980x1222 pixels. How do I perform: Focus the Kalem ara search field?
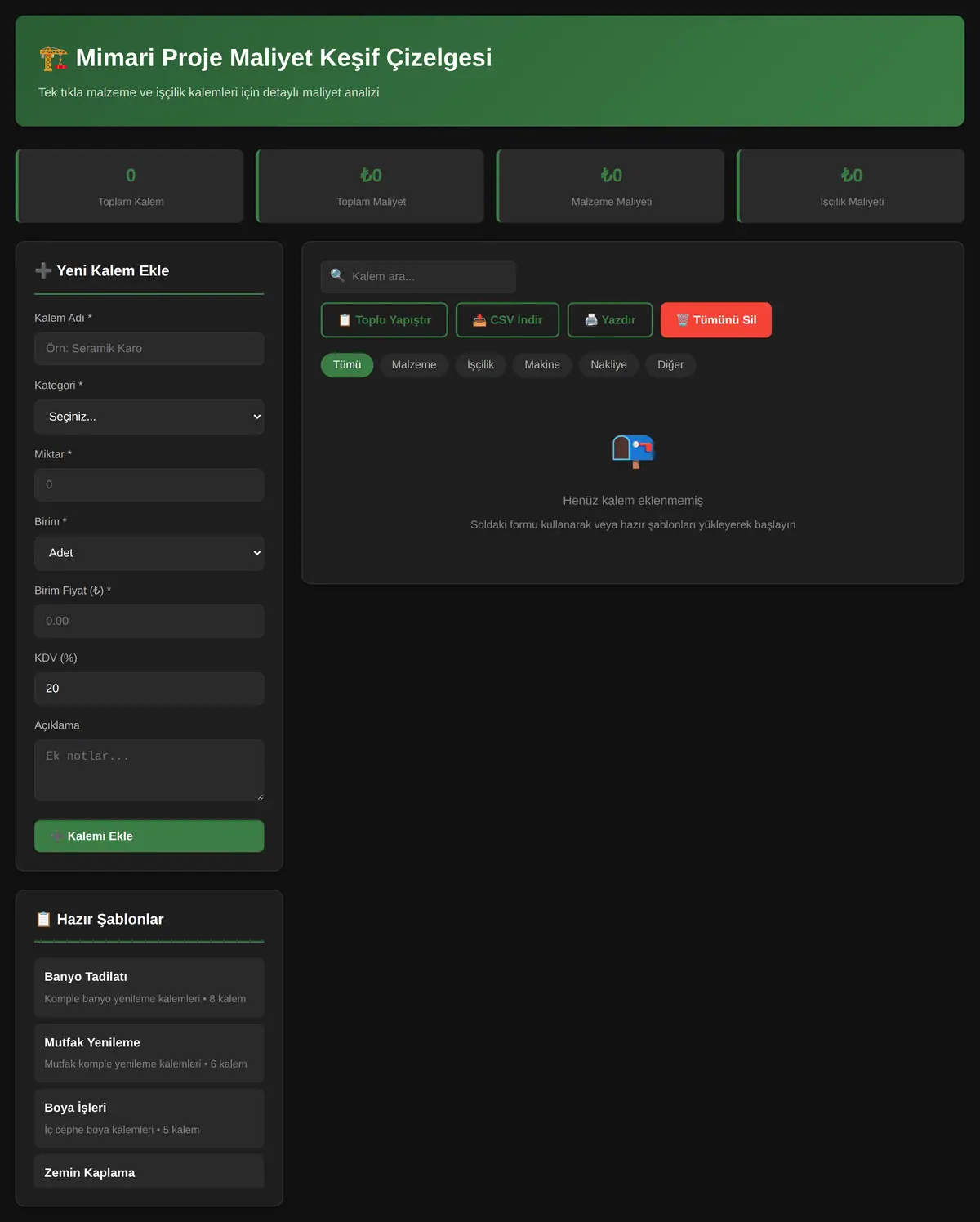click(418, 277)
